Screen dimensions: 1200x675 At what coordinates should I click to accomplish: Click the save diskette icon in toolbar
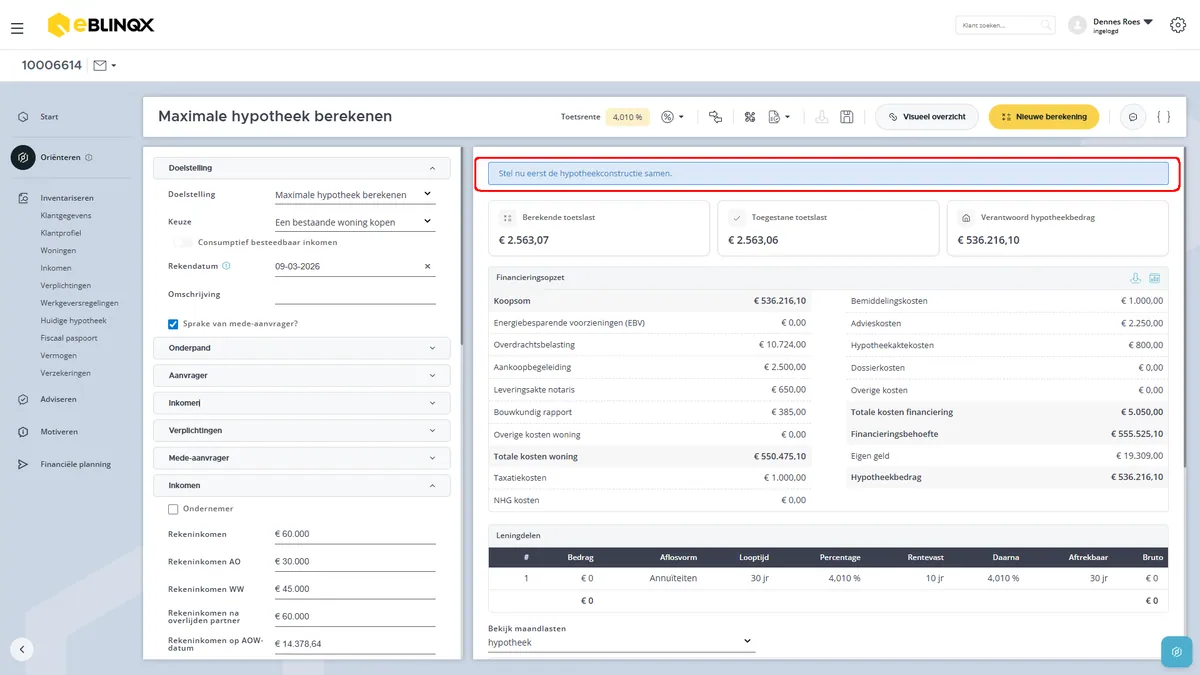click(847, 117)
